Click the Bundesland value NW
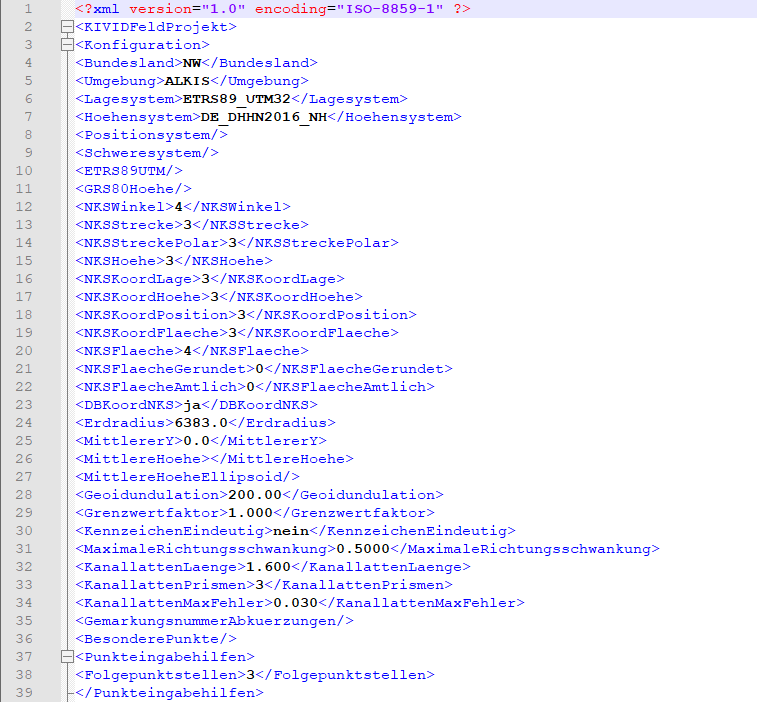Image resolution: width=757 pixels, height=702 pixels. (x=178, y=63)
